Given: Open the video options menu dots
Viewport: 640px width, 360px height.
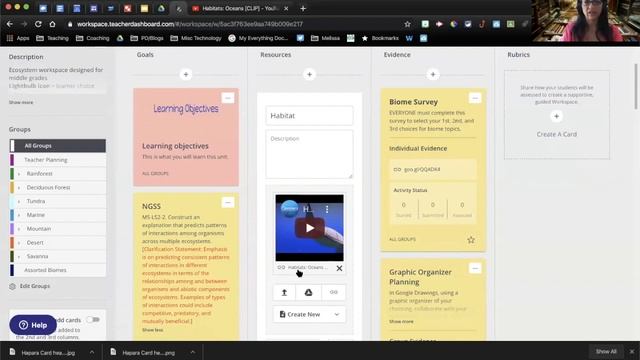Looking at the screenshot, I should (327, 209).
